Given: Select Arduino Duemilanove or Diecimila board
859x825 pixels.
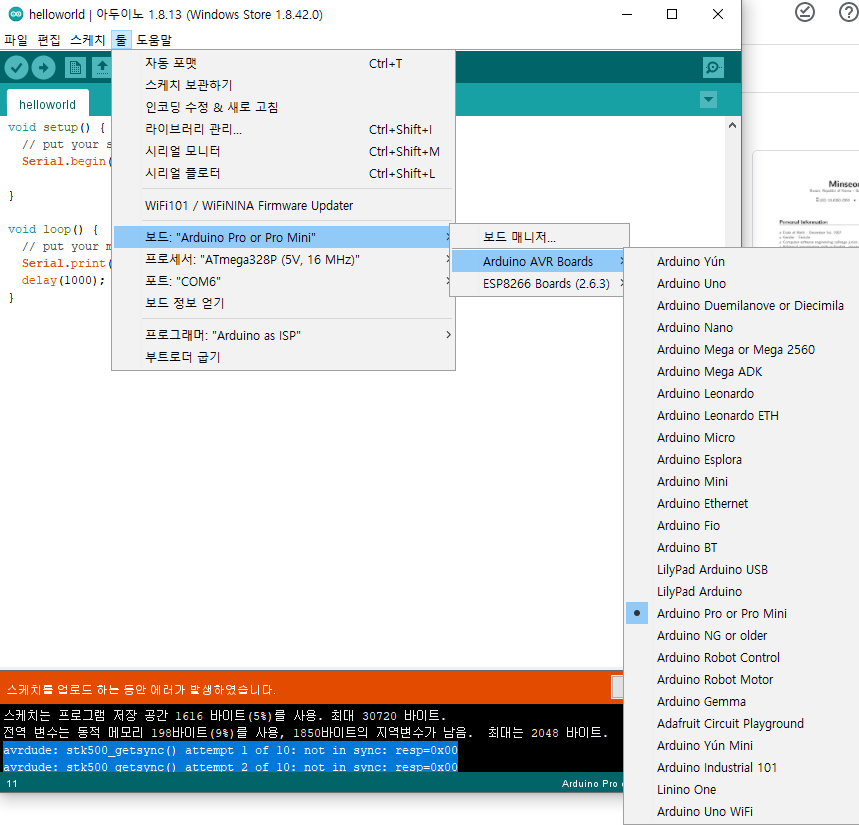Looking at the screenshot, I should click(x=742, y=305).
